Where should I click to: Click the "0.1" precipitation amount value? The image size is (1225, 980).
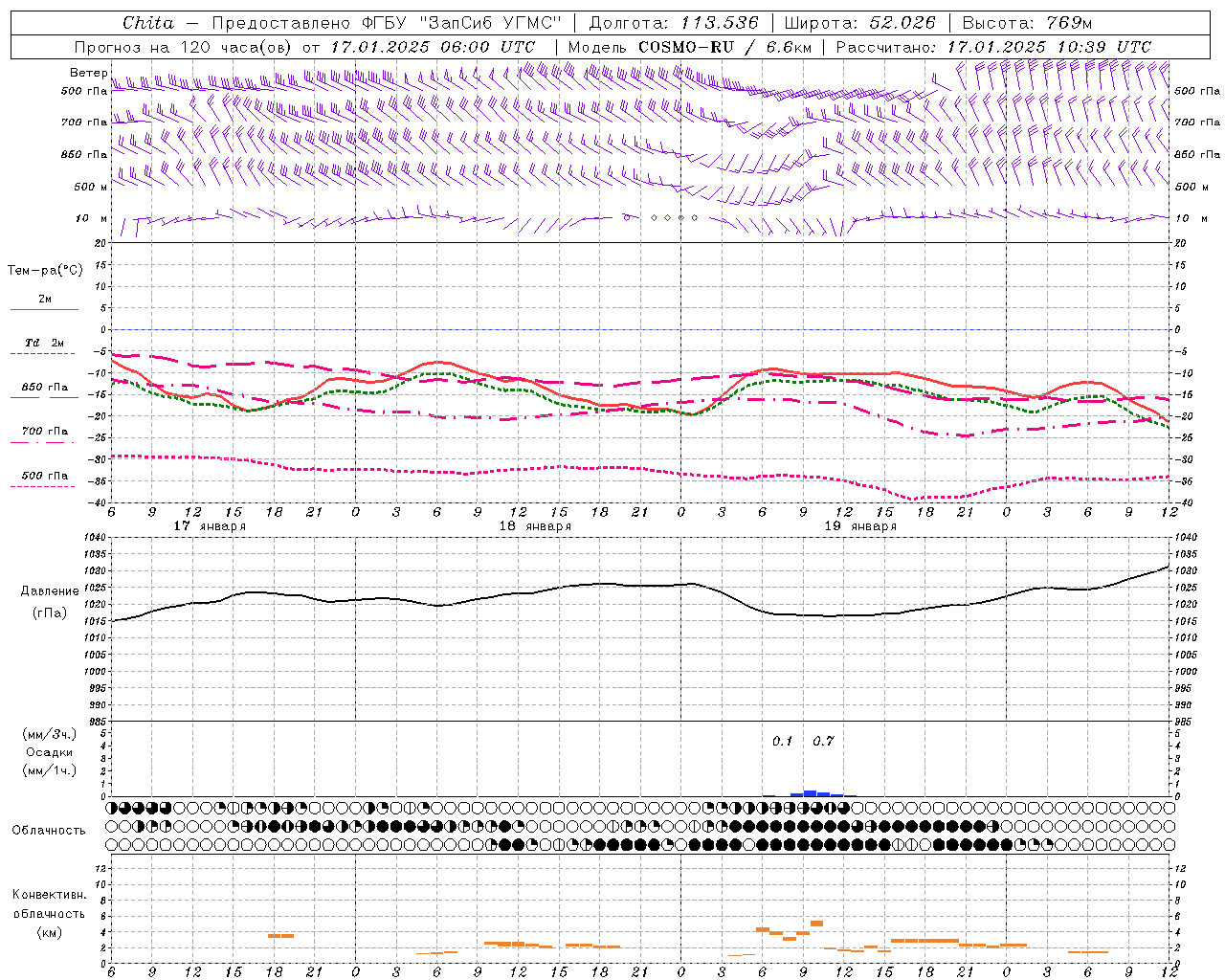point(783,742)
